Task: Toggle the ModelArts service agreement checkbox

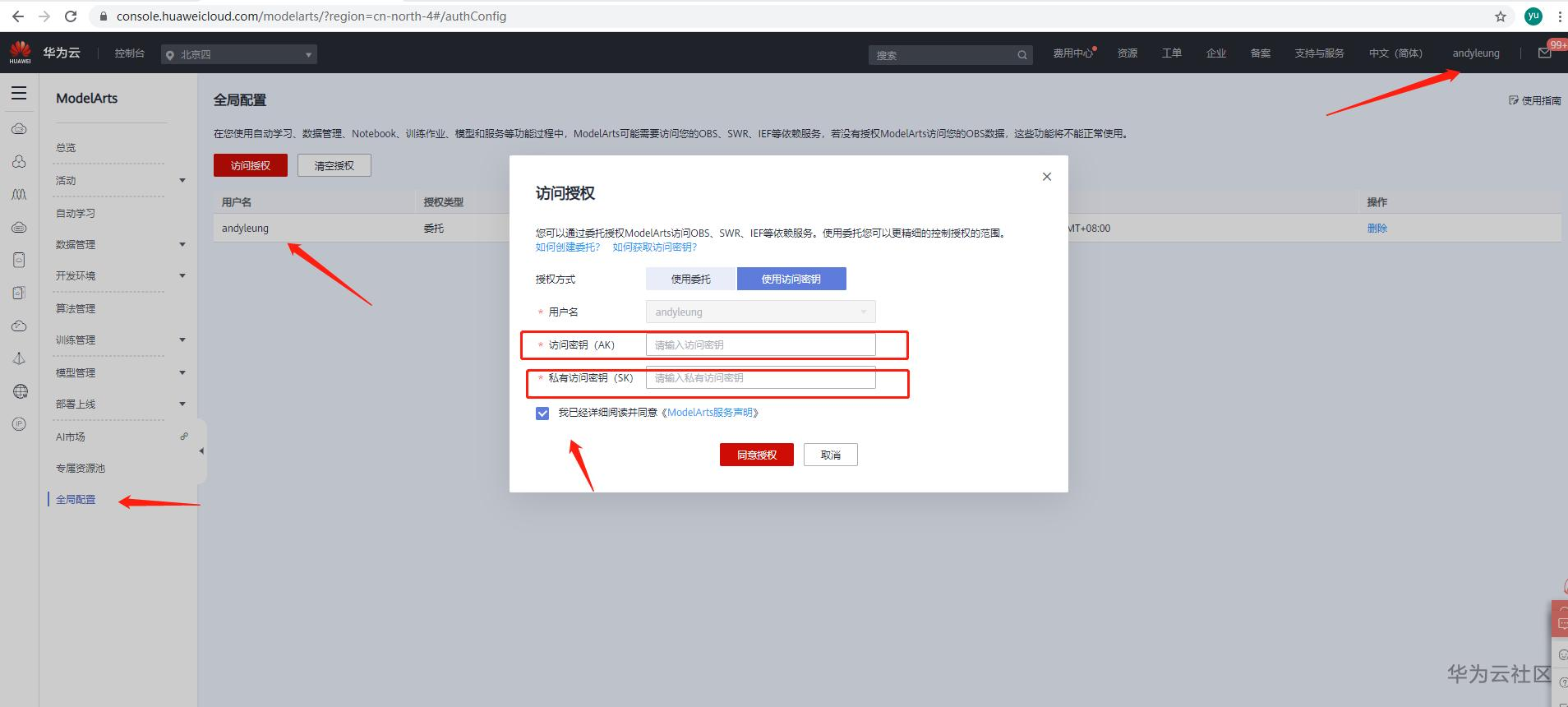Action: (x=542, y=414)
